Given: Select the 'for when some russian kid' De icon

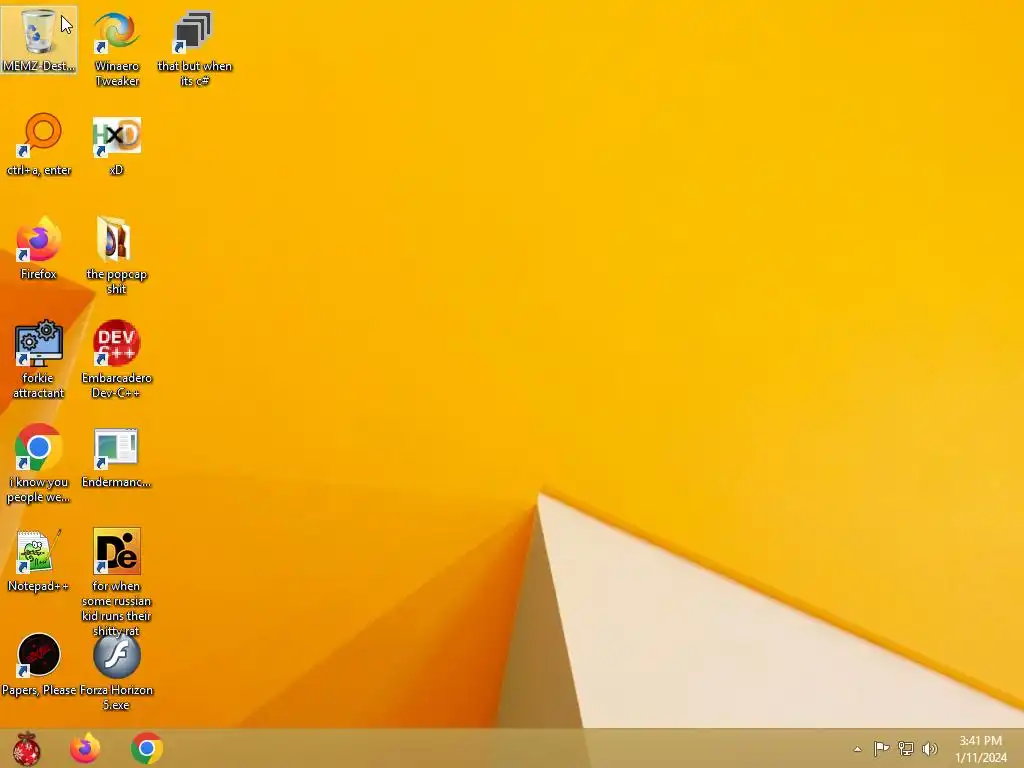Looking at the screenshot, I should (x=116, y=551).
